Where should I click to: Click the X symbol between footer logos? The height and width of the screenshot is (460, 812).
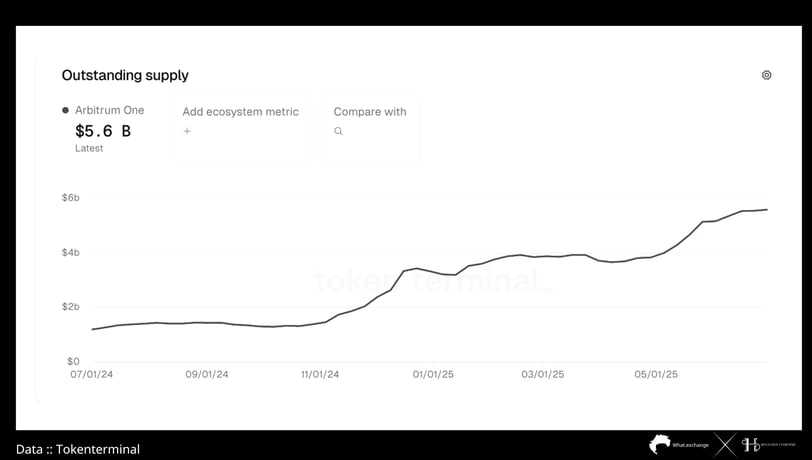[725, 445]
